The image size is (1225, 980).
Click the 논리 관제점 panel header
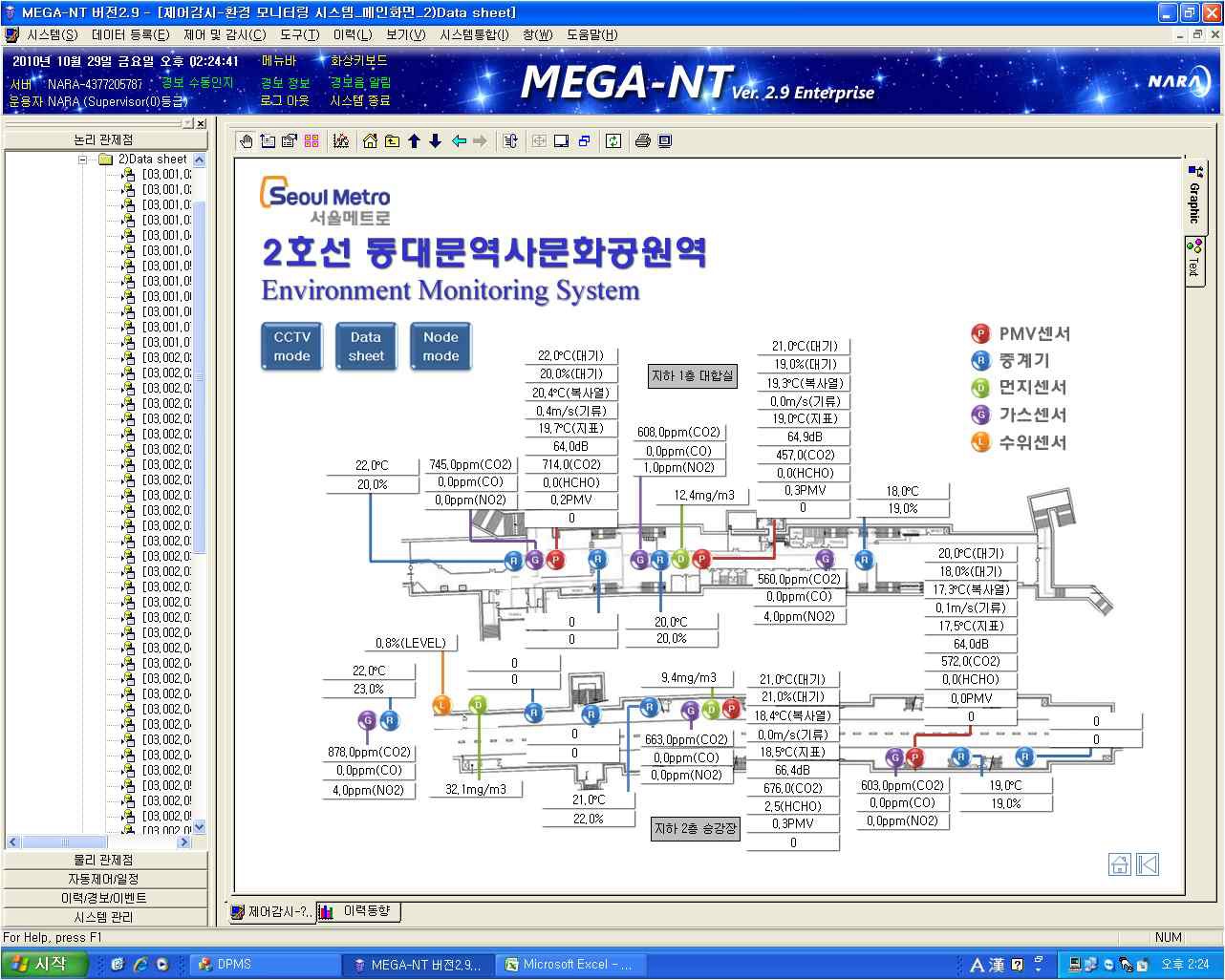tap(103, 139)
